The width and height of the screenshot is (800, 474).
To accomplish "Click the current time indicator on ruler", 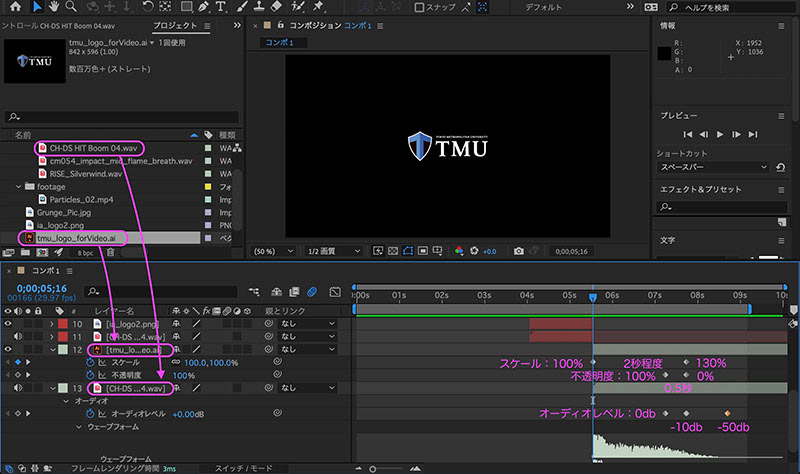I will (x=593, y=297).
